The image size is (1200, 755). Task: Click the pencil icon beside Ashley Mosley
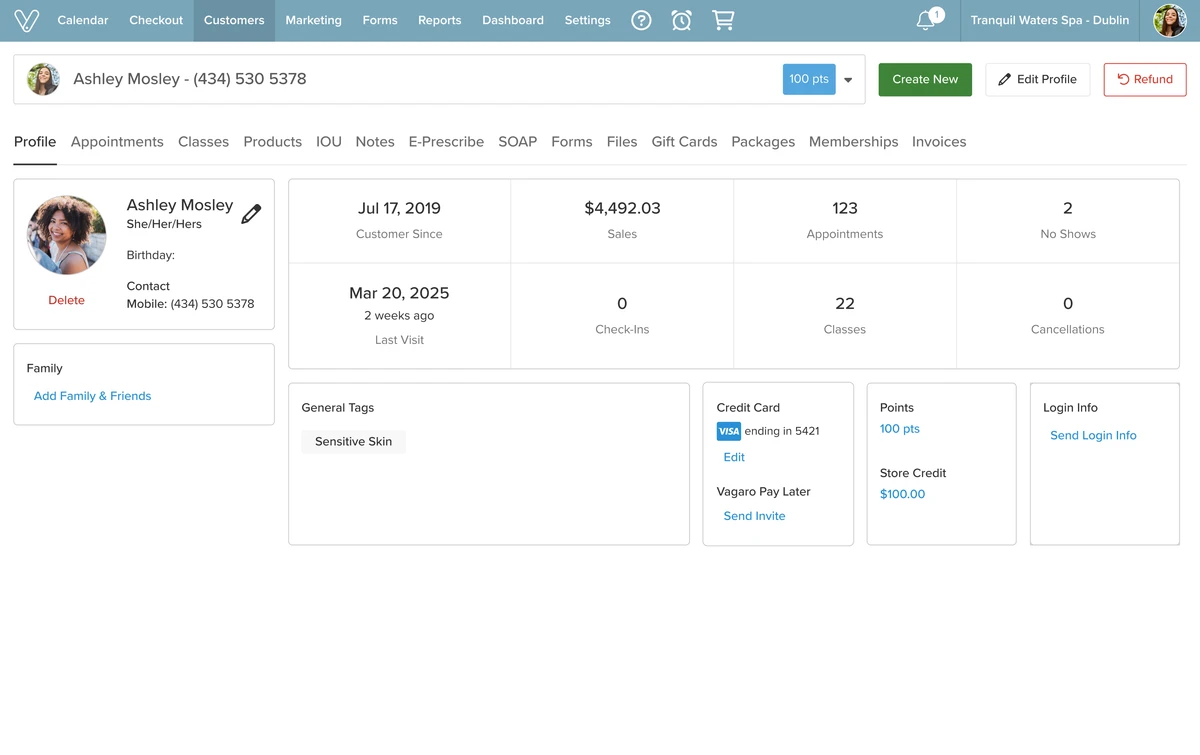251,214
